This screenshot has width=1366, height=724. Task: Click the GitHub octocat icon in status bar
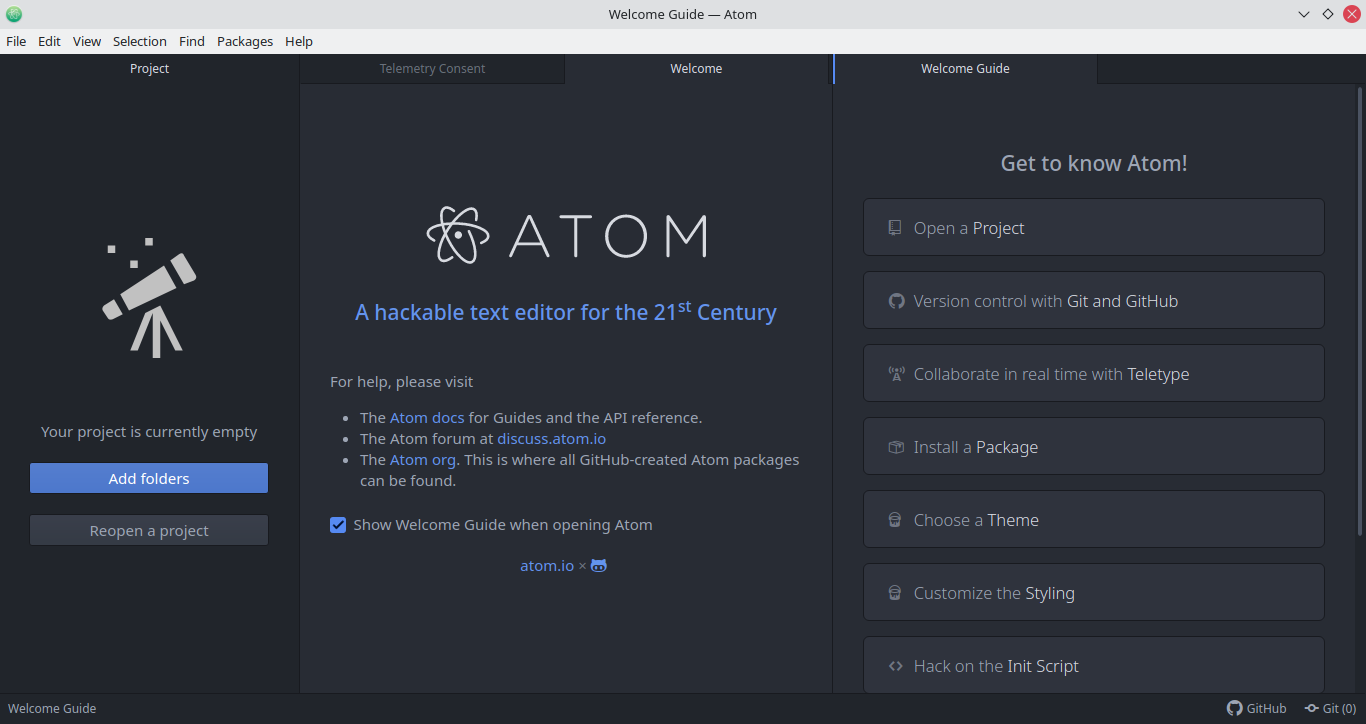1234,708
